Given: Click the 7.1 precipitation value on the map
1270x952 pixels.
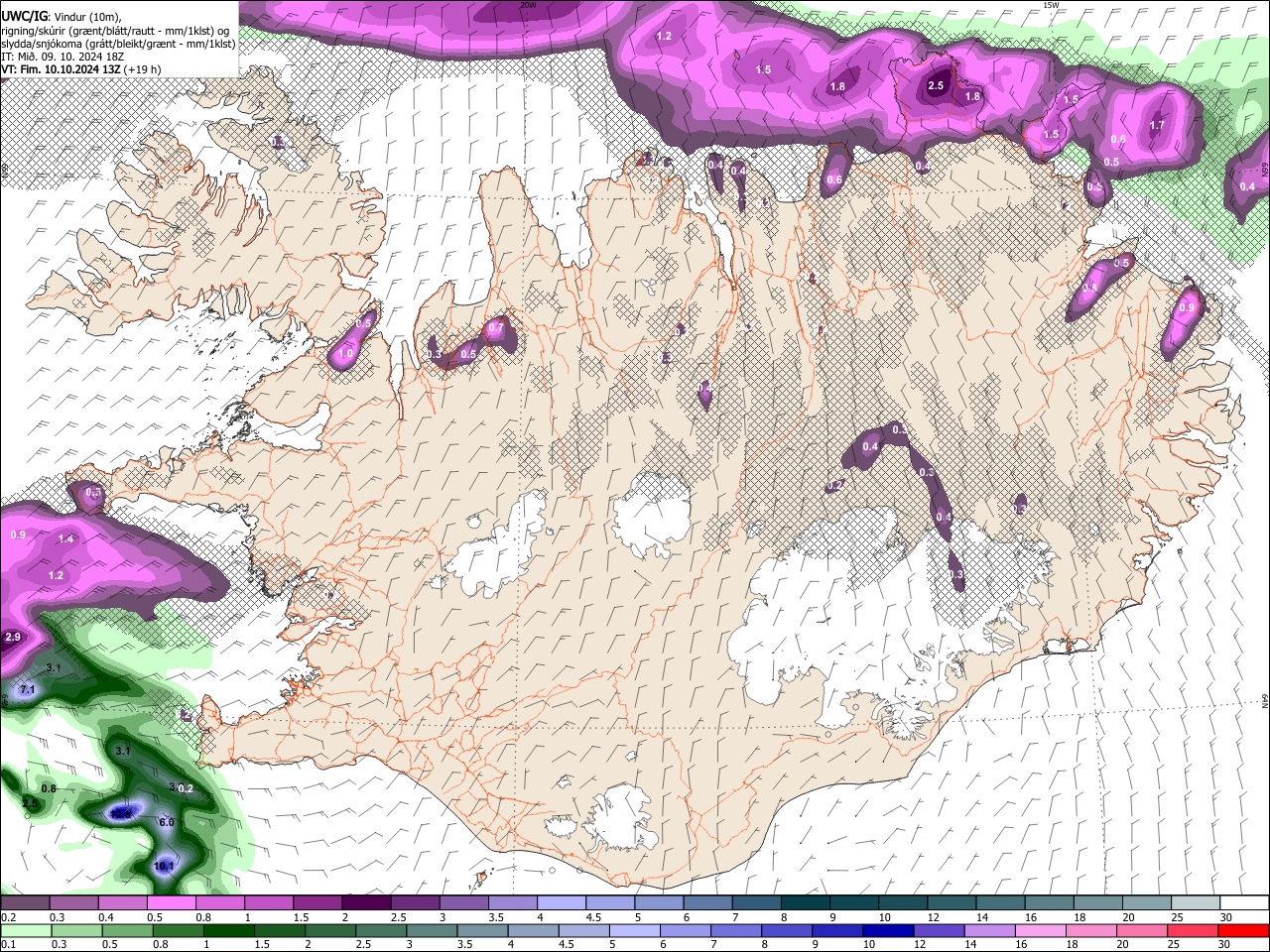Looking at the screenshot, I should pos(28,689).
